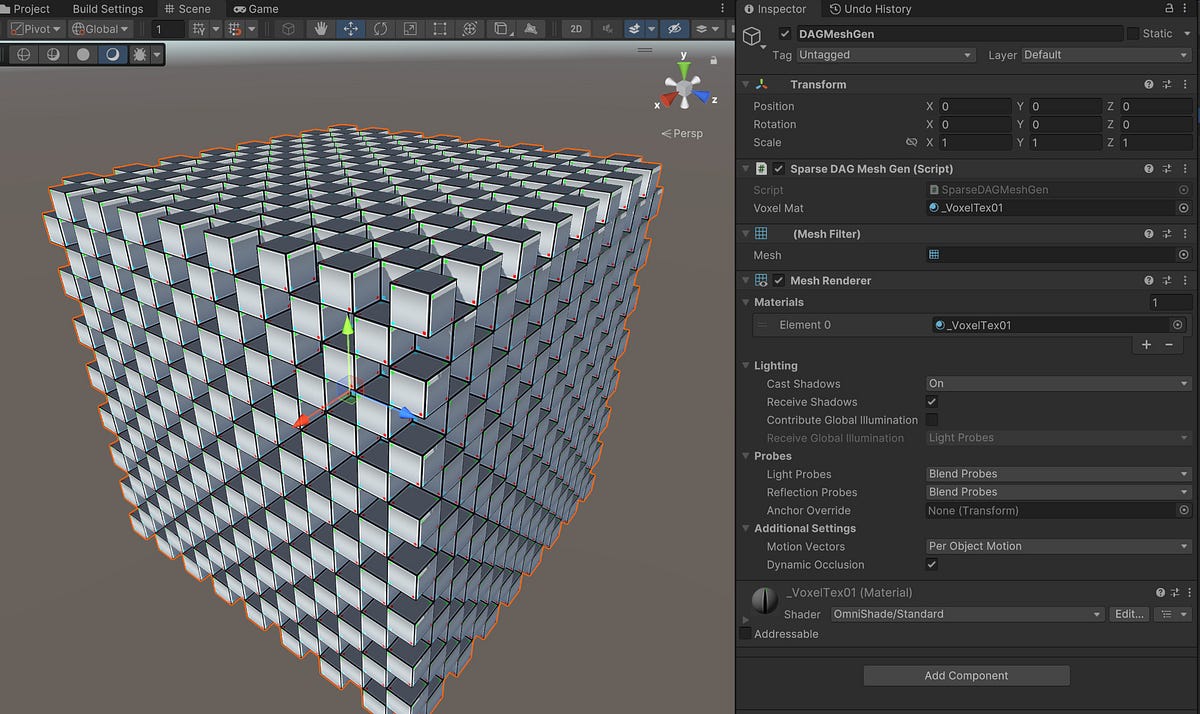Open Mesh Renderer component options menu

point(1185,281)
